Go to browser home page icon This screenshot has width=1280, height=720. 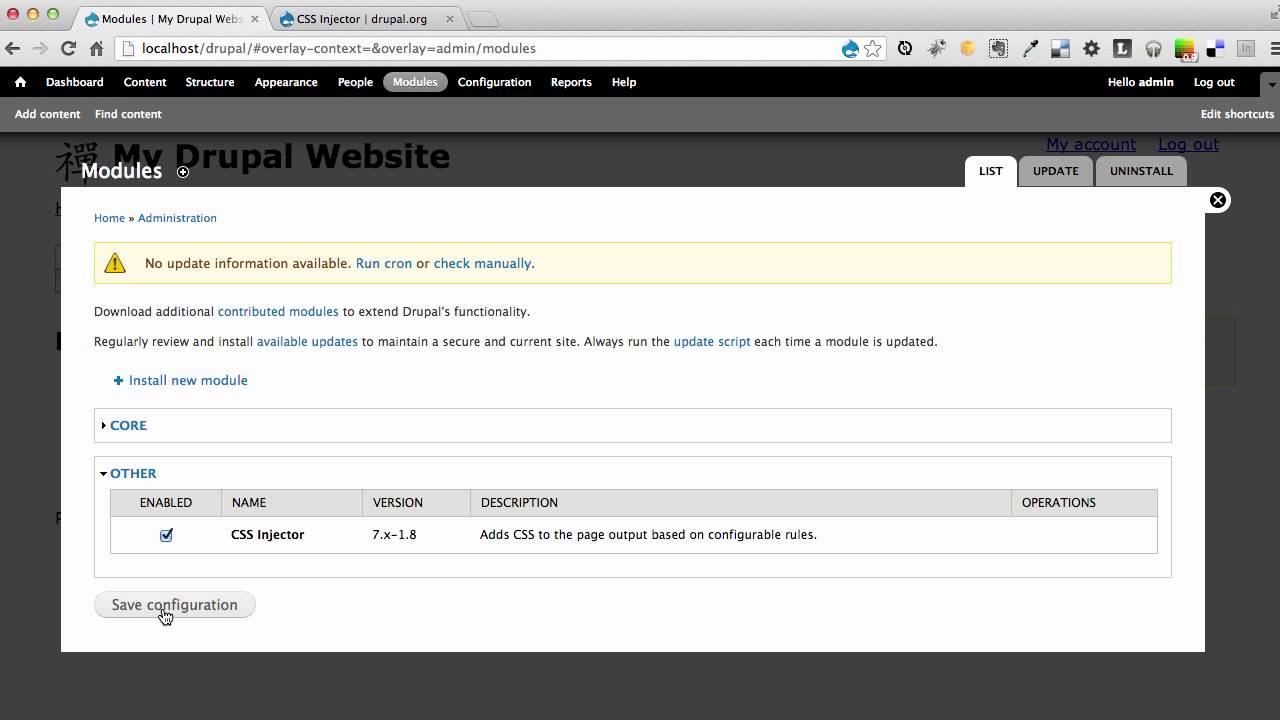coord(96,48)
